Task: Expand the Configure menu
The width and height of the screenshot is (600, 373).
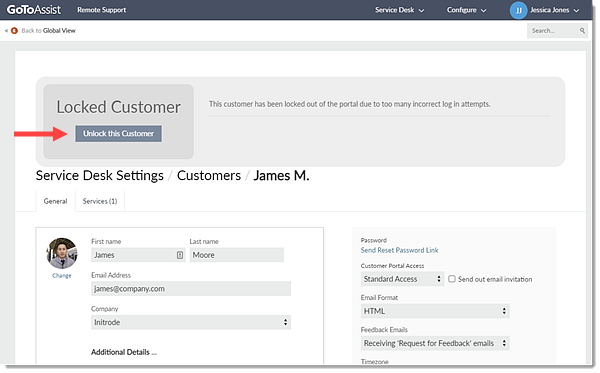Action: 466,10
